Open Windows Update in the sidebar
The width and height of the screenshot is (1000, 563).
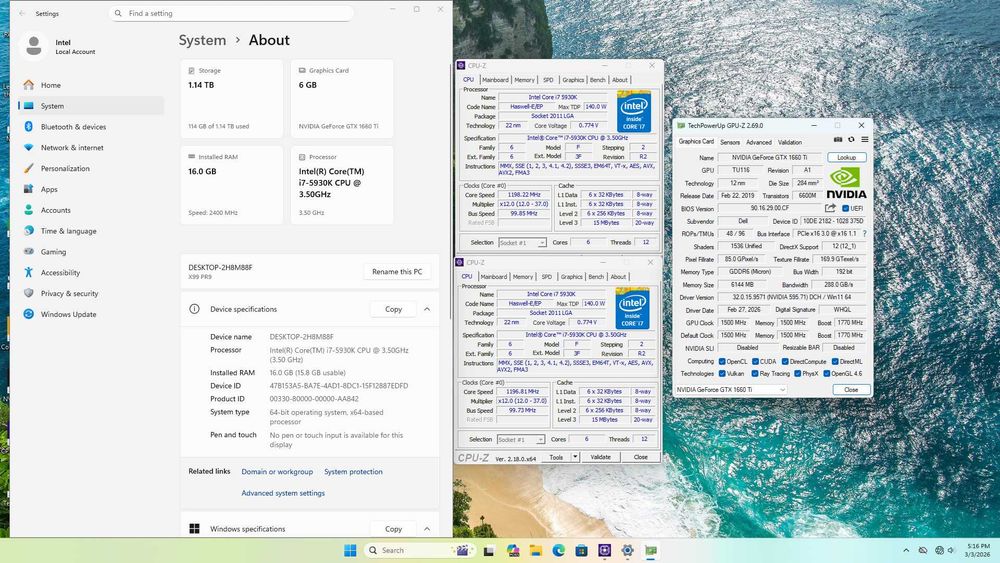91,314
